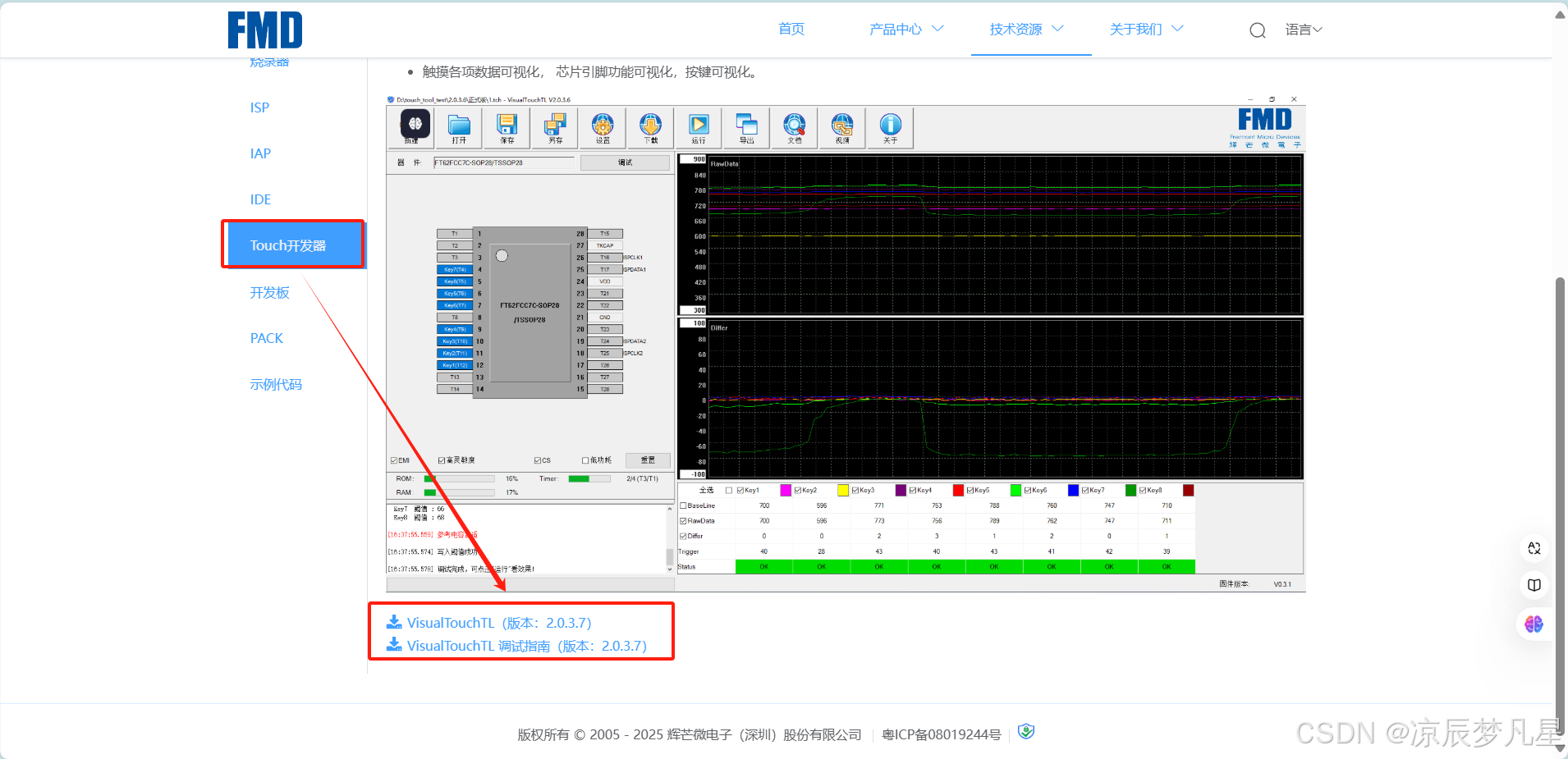Select ISP in the left sidebar
This screenshot has height=759, width=1568.
click(x=259, y=107)
